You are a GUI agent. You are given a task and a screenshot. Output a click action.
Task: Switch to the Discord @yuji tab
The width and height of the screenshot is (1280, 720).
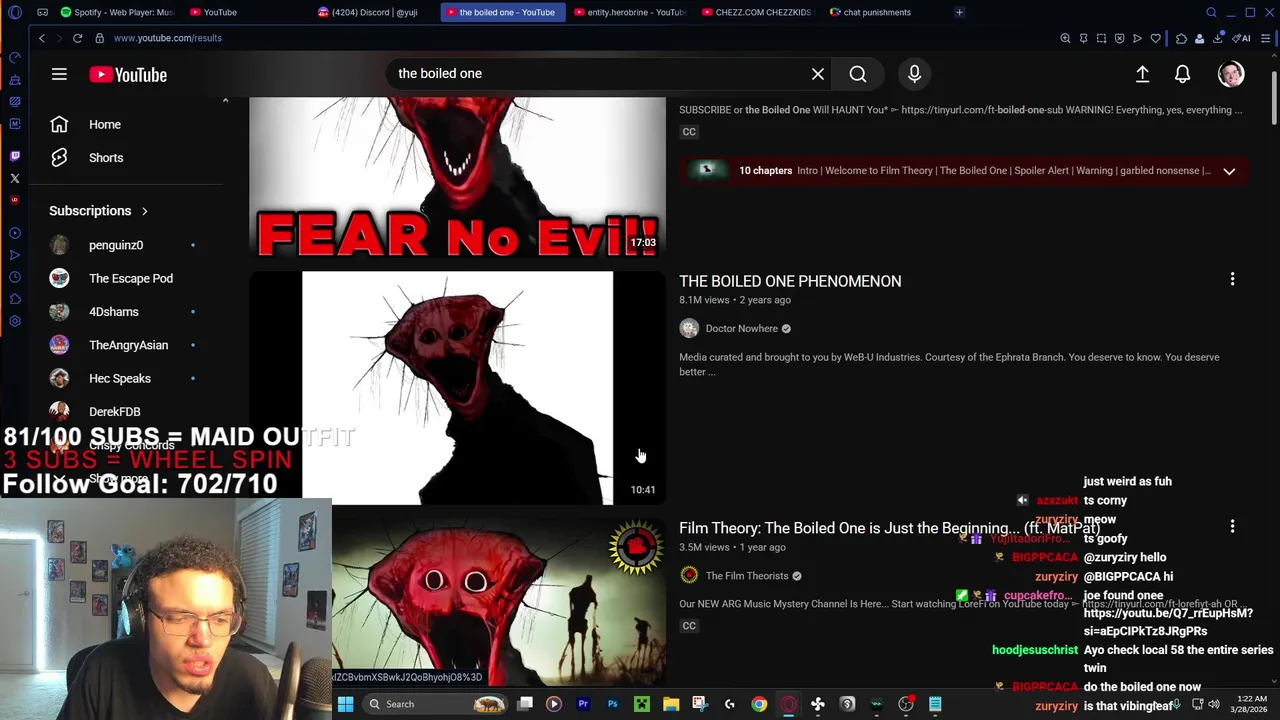click(x=375, y=12)
